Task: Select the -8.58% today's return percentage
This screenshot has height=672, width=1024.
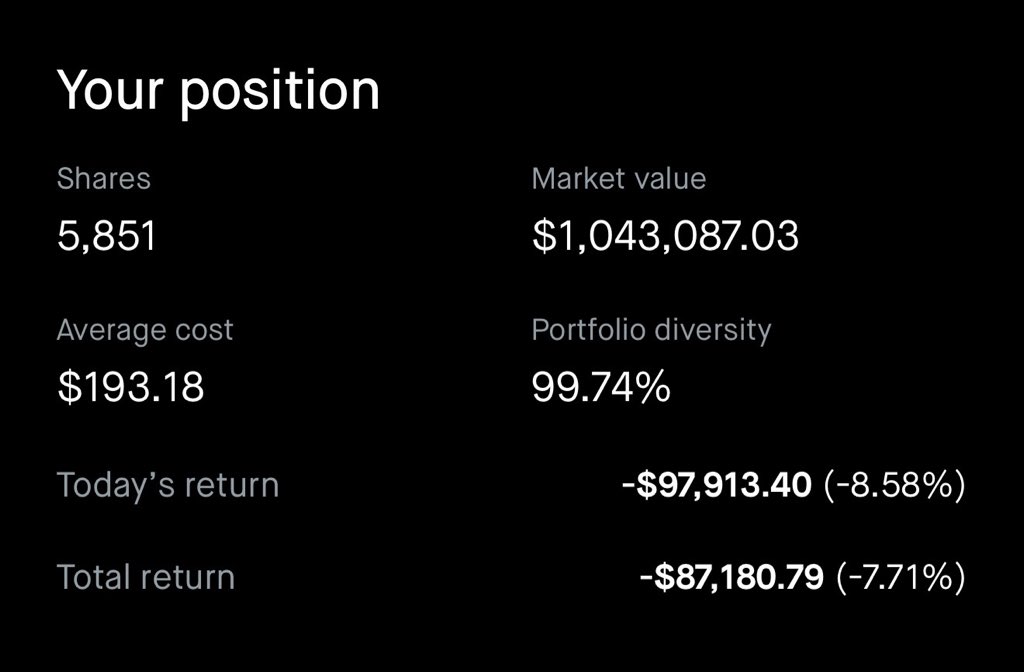Action: click(x=894, y=485)
